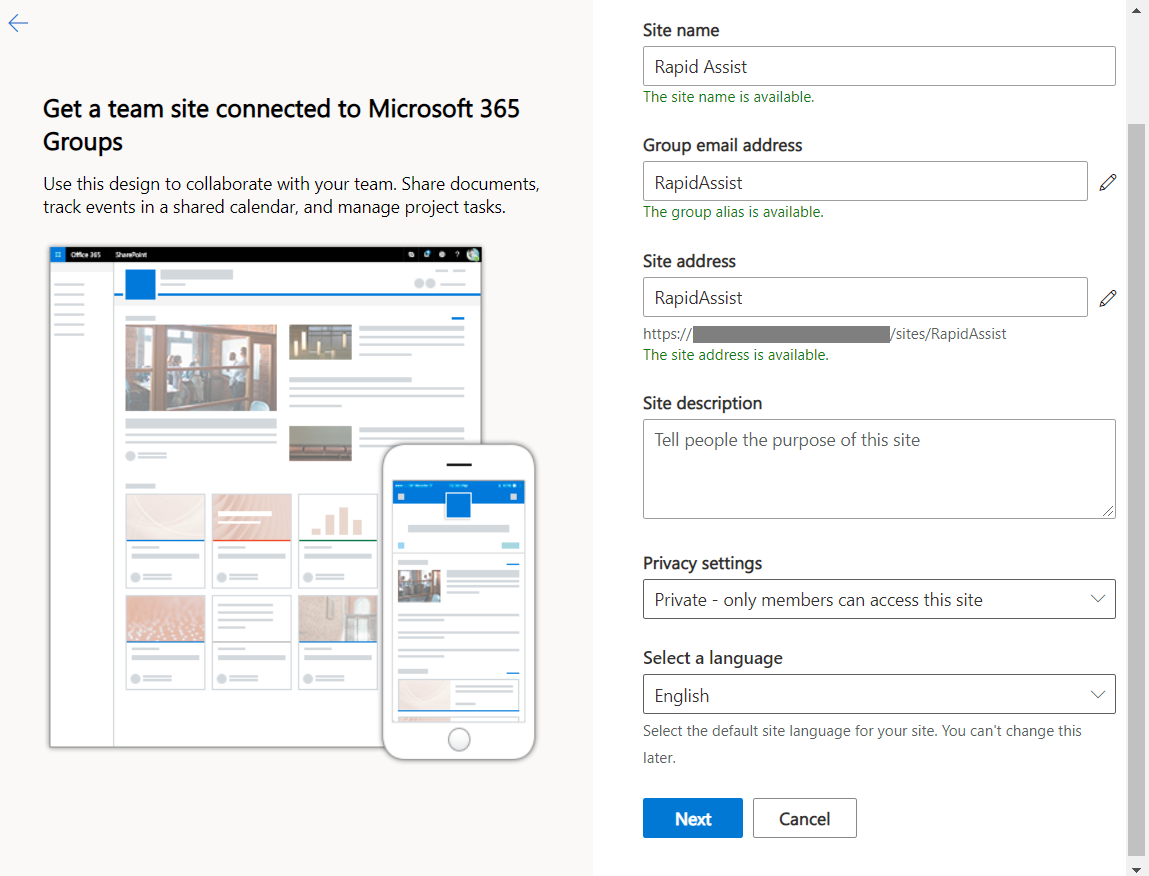1149x876 pixels.
Task: Edit site address with pencil icon
Action: 1107,298
